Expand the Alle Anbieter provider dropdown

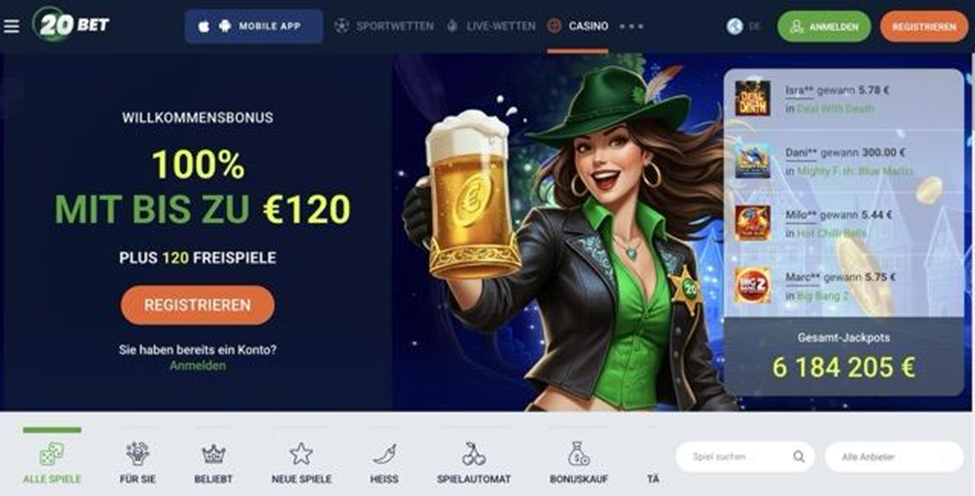(x=894, y=457)
